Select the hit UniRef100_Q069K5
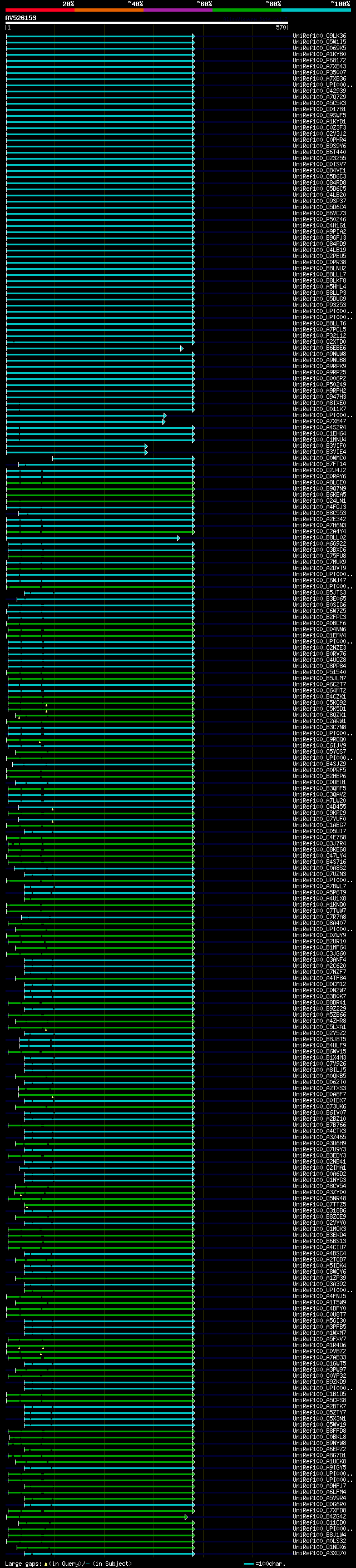The width and height of the screenshot is (356, 1568). point(319,48)
